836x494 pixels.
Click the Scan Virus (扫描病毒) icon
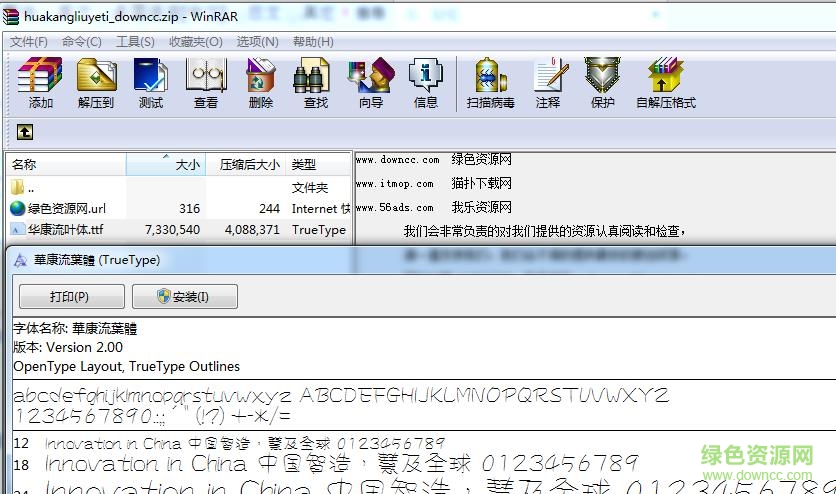click(491, 83)
